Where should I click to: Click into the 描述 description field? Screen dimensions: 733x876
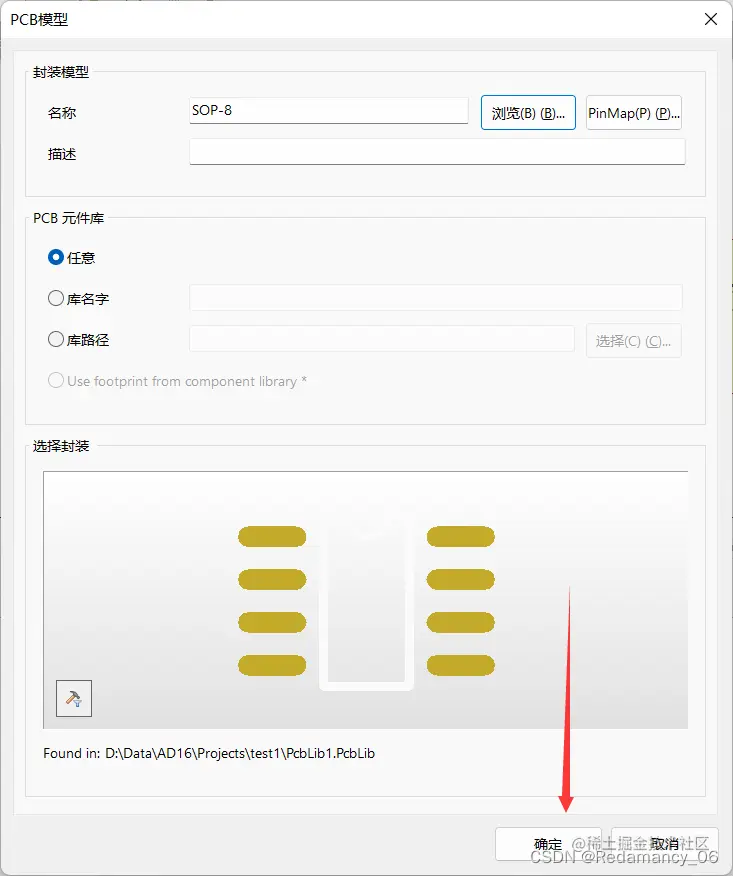pos(437,152)
